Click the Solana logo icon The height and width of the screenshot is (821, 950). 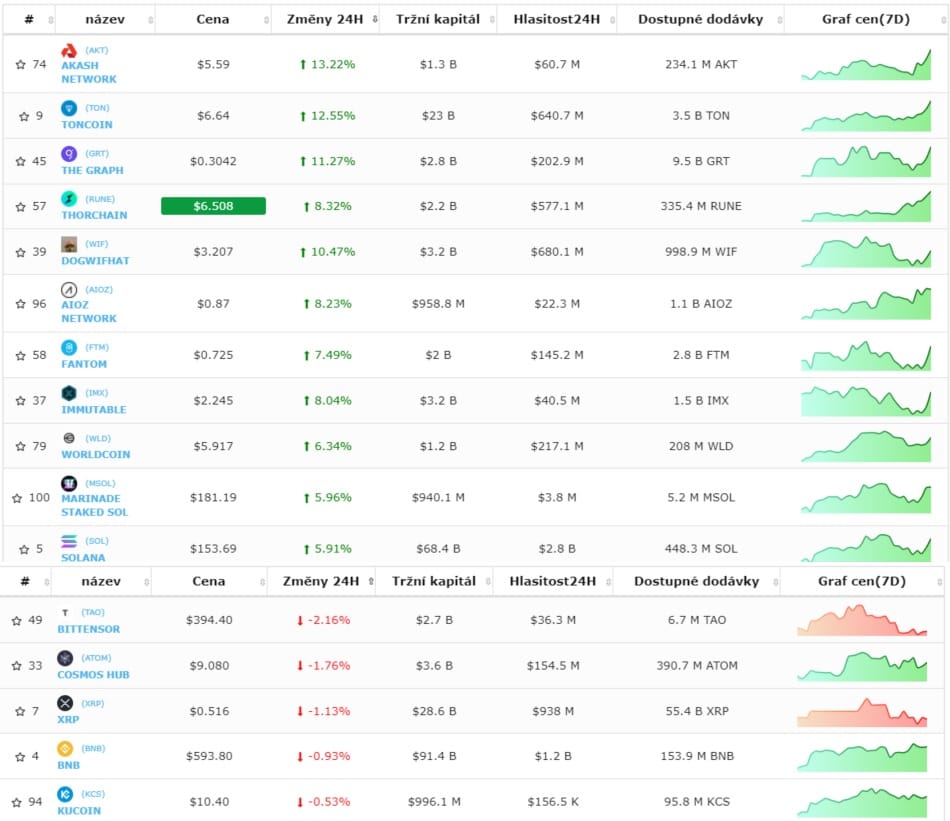click(69, 540)
